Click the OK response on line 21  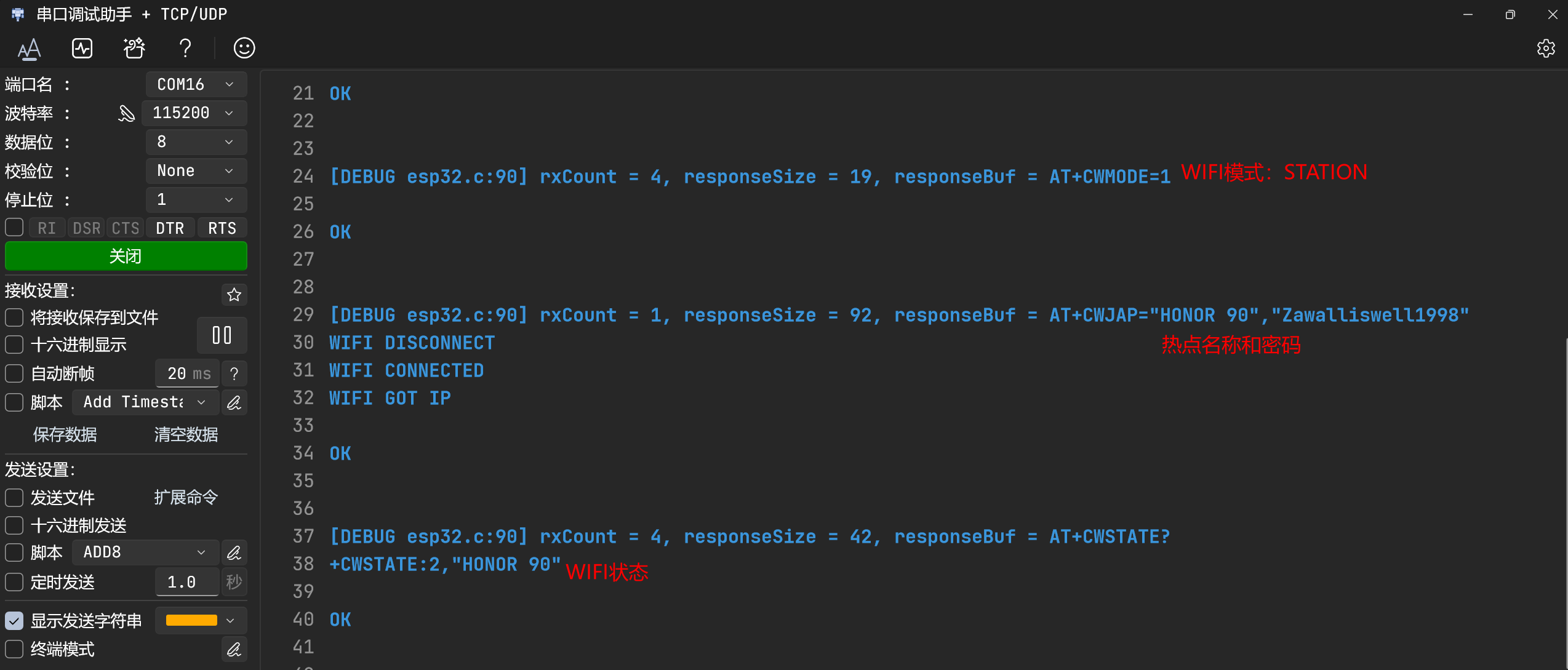(x=340, y=94)
